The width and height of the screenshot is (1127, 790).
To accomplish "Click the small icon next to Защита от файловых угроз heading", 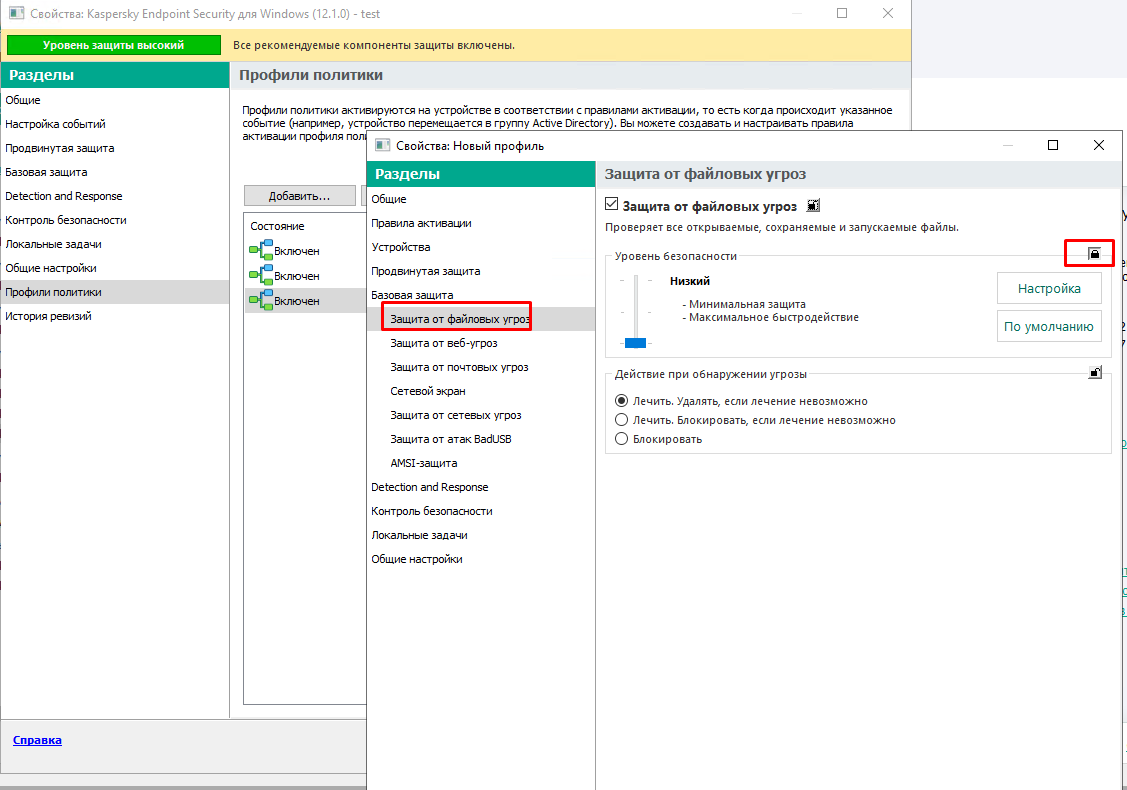I will [813, 206].
